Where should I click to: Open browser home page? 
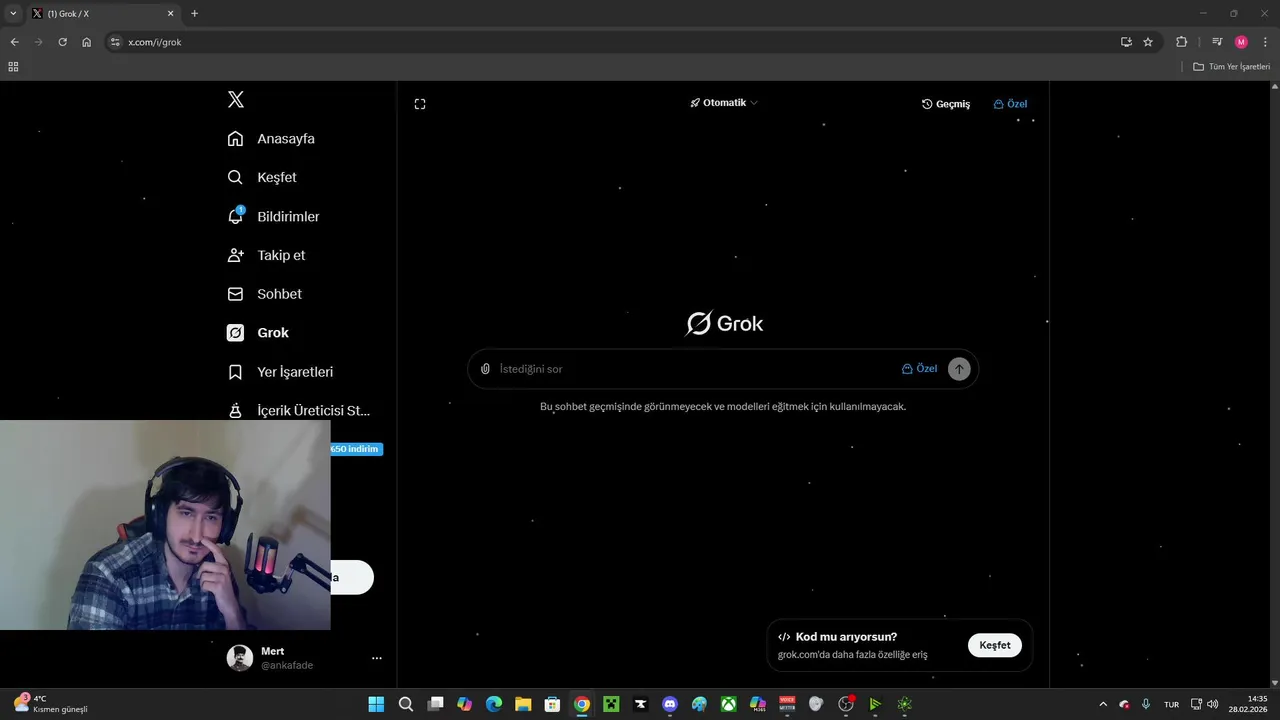(87, 42)
